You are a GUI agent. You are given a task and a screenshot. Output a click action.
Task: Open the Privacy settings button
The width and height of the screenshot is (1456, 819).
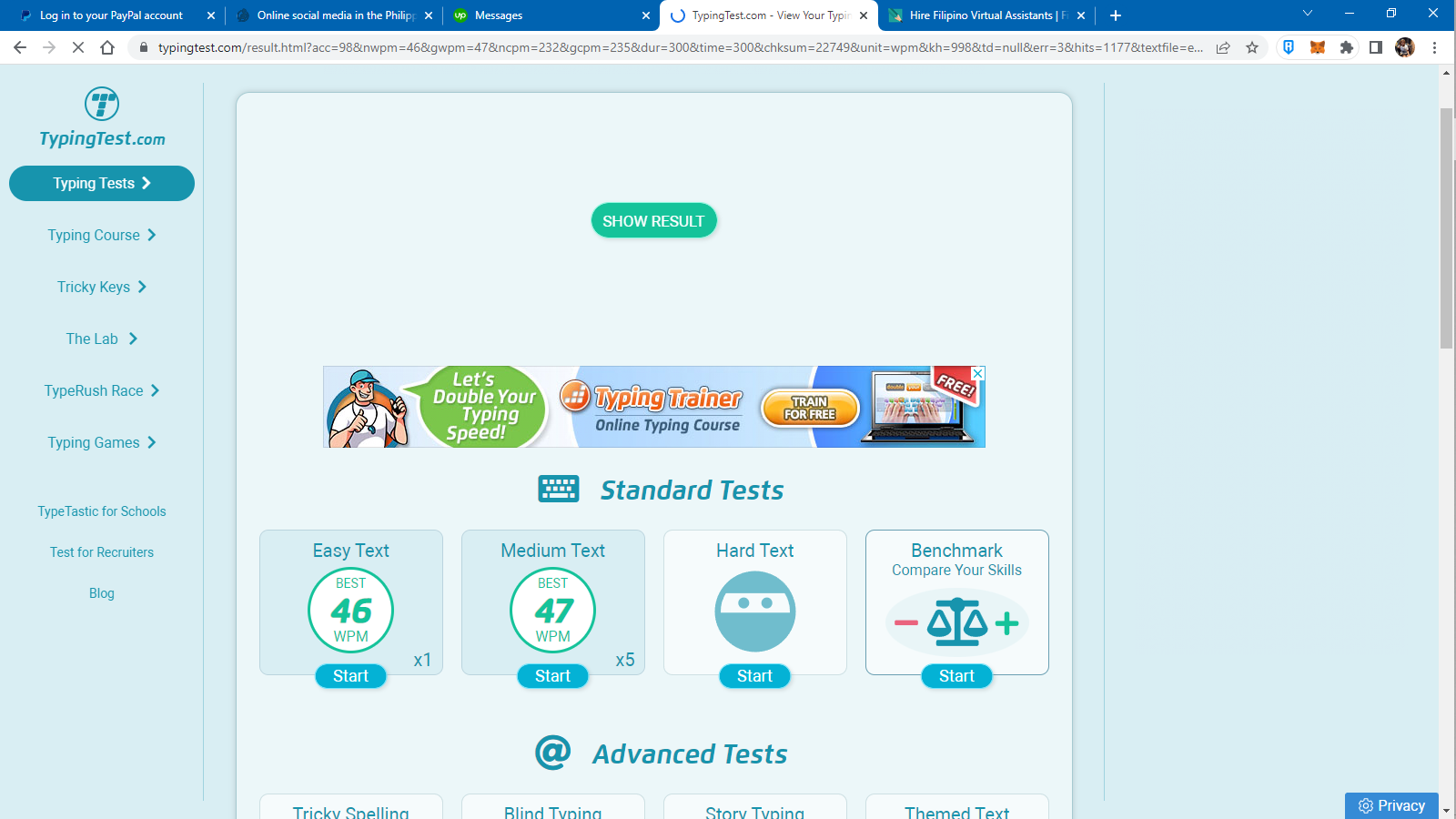pyautogui.click(x=1391, y=805)
